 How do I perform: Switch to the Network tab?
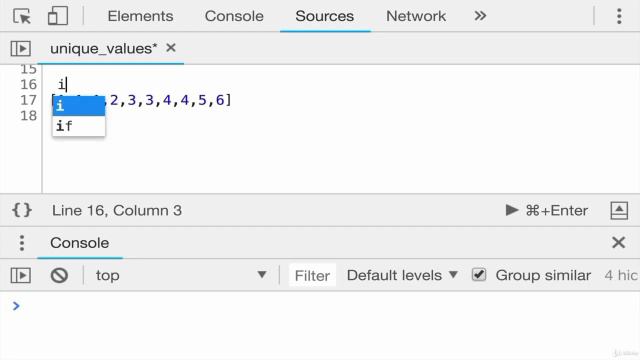(x=416, y=16)
